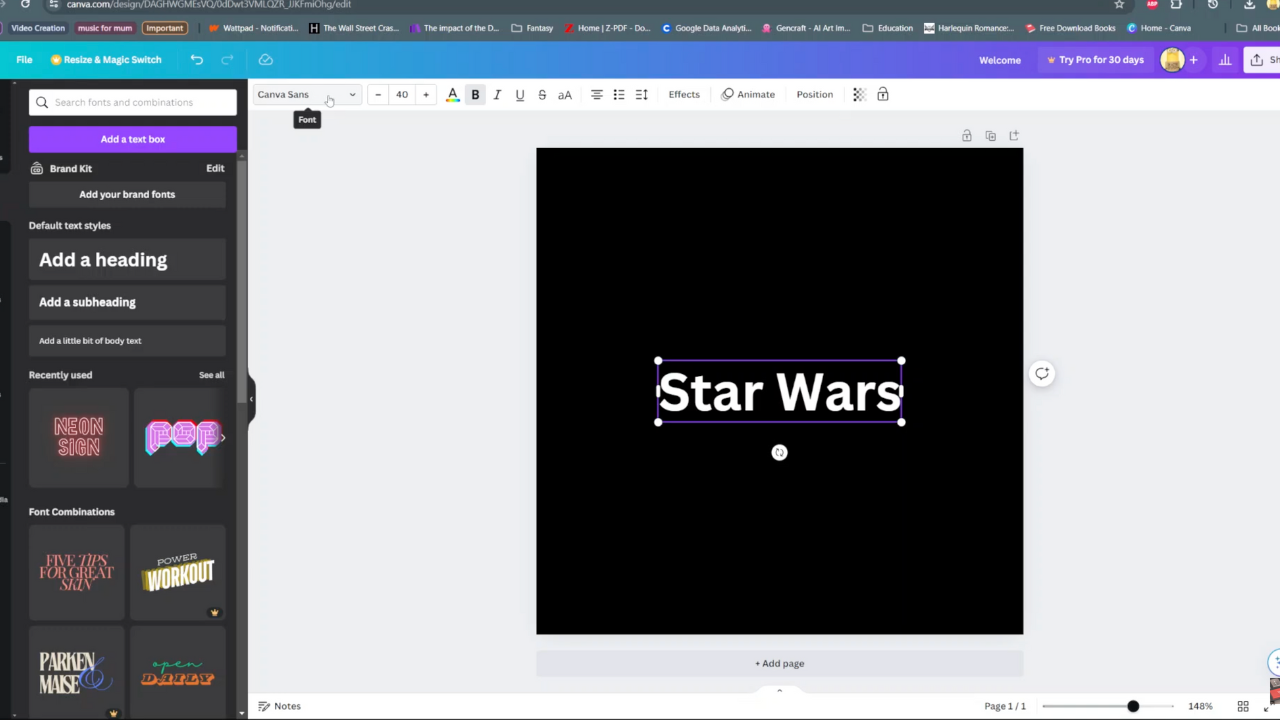Open the Fantasy bookmarks folder
Image resolution: width=1280 pixels, height=720 pixels.
tap(532, 28)
